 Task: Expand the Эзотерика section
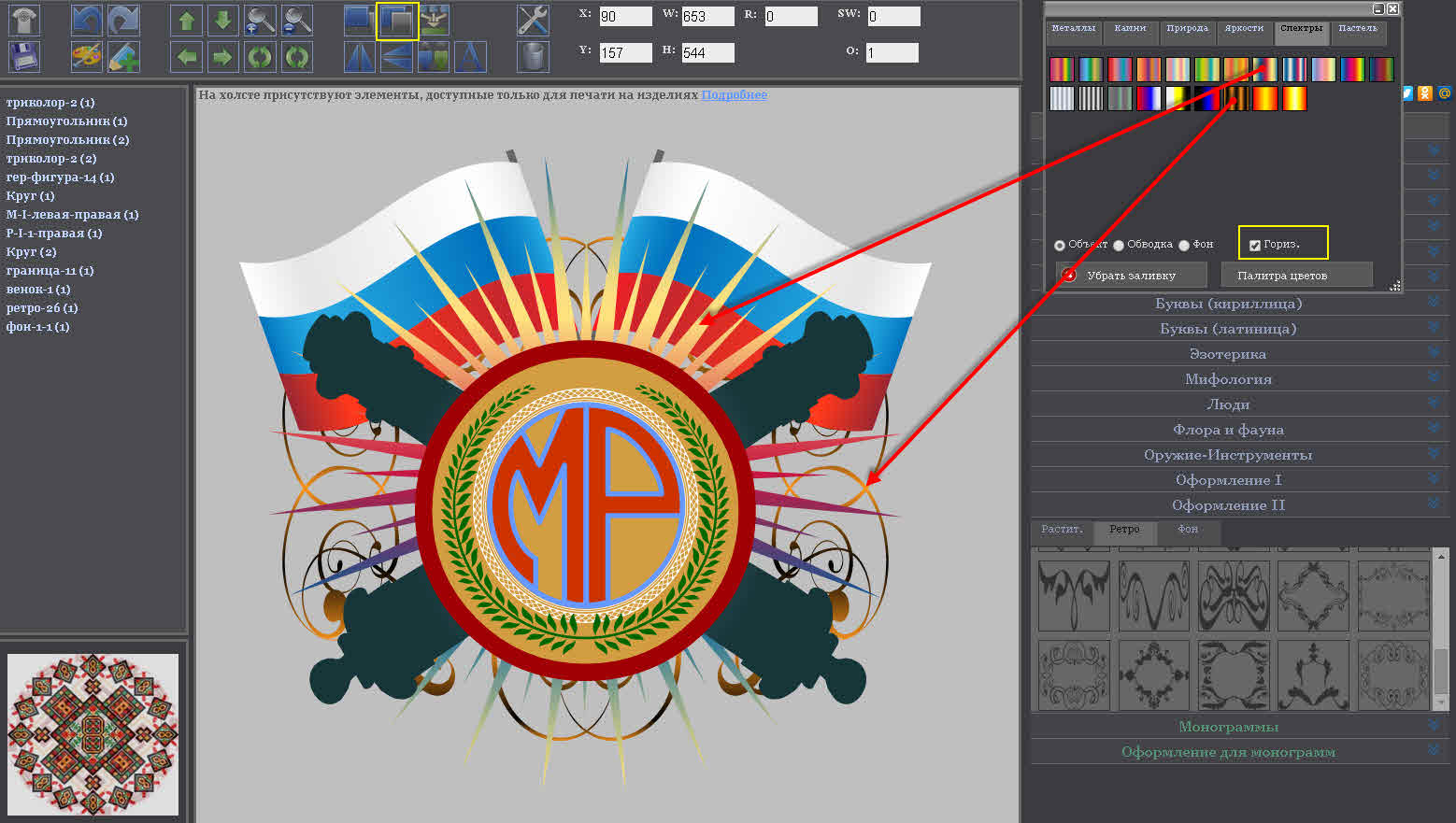tap(1239, 354)
